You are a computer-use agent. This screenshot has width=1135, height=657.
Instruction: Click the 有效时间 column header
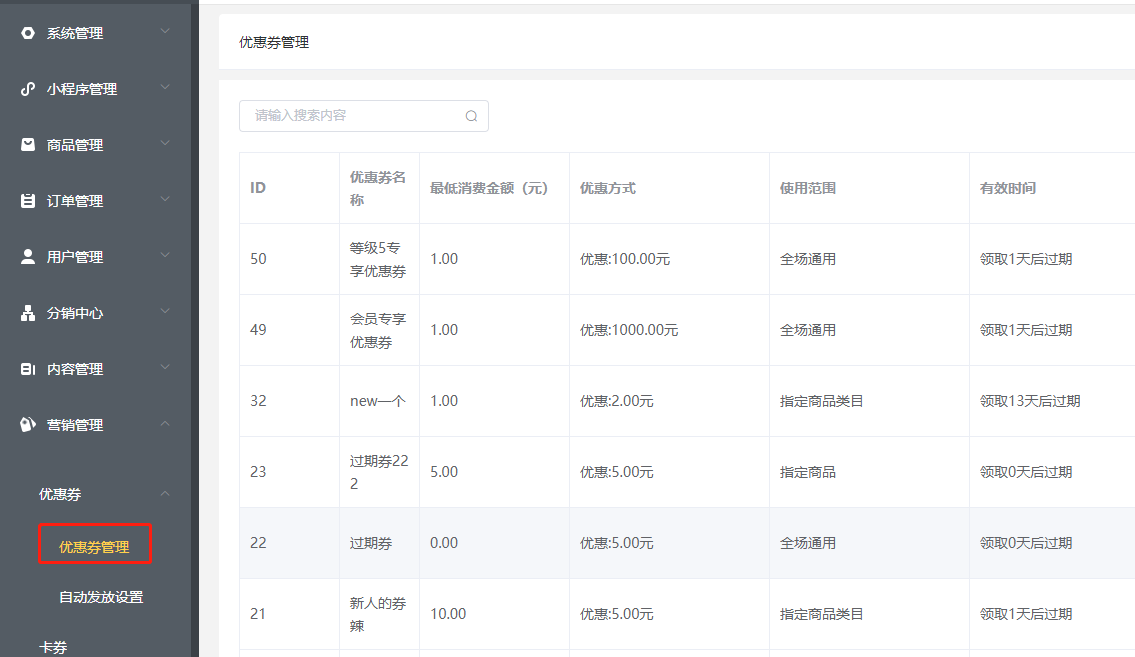tap(1008, 188)
